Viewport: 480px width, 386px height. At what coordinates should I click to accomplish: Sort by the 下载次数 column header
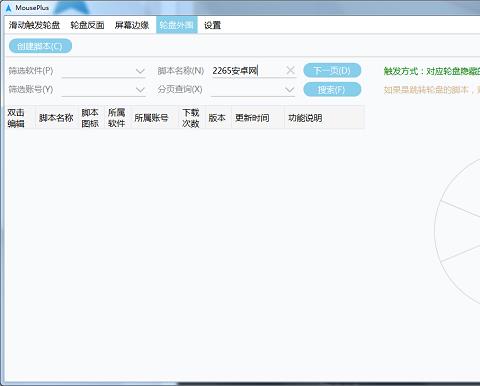pyautogui.click(x=192, y=118)
